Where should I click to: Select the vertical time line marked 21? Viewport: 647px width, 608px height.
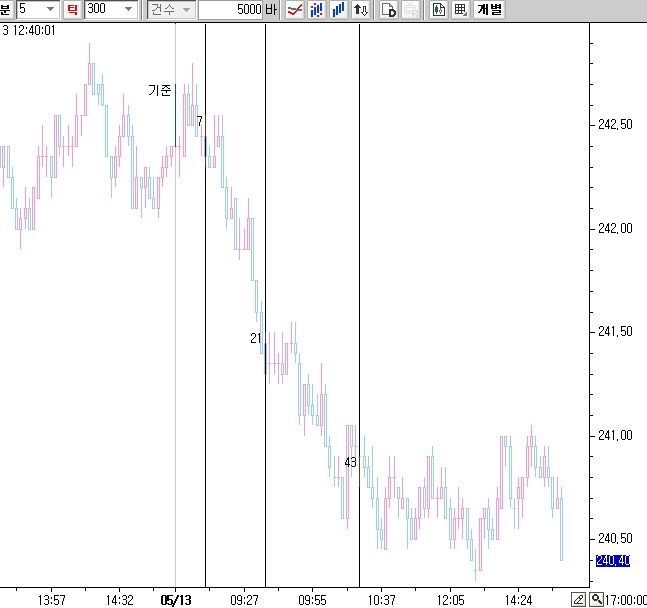265,305
